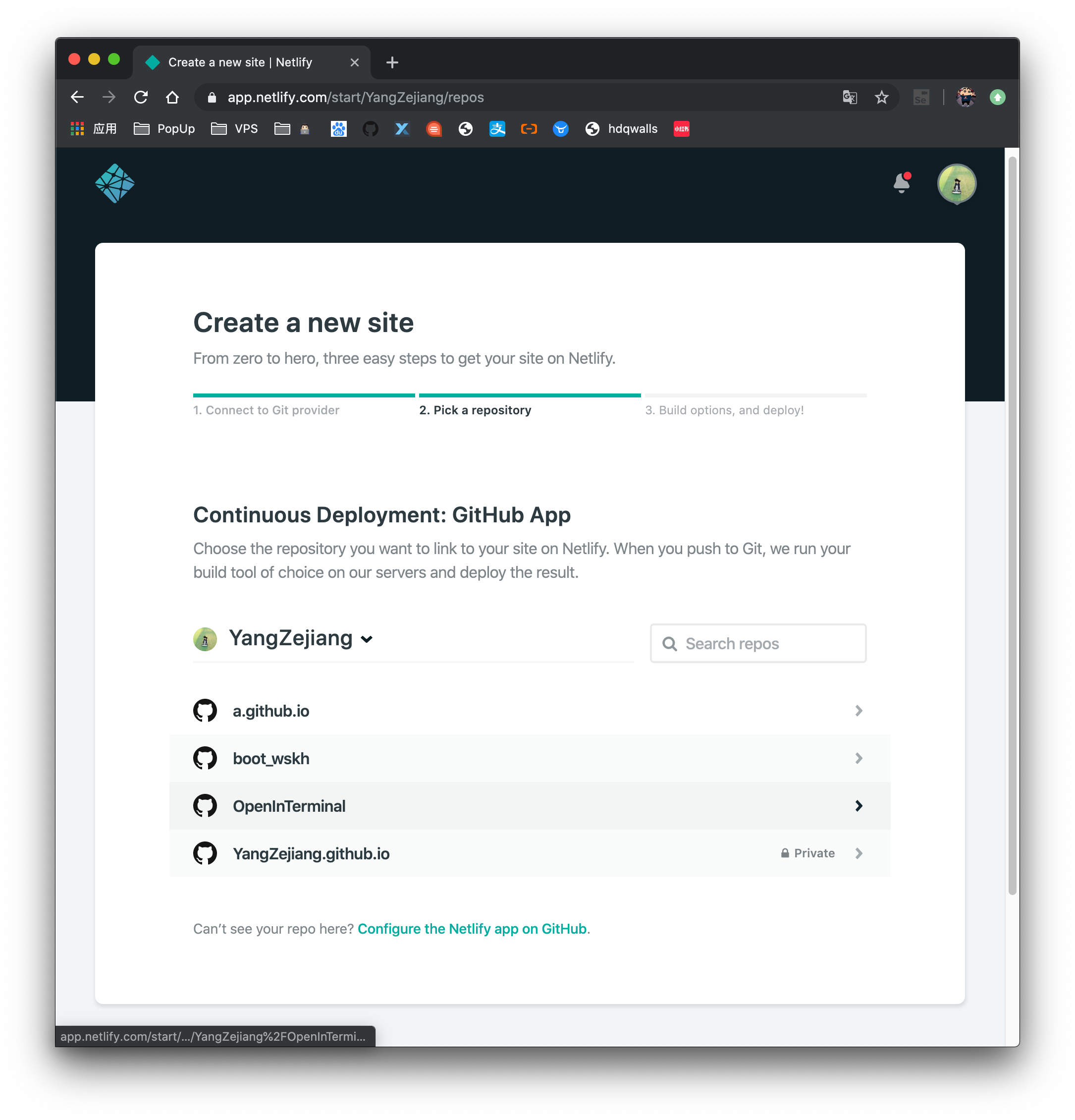Open the 应用 apps bookmark
Screen dimensions: 1075x1120
pos(94,128)
